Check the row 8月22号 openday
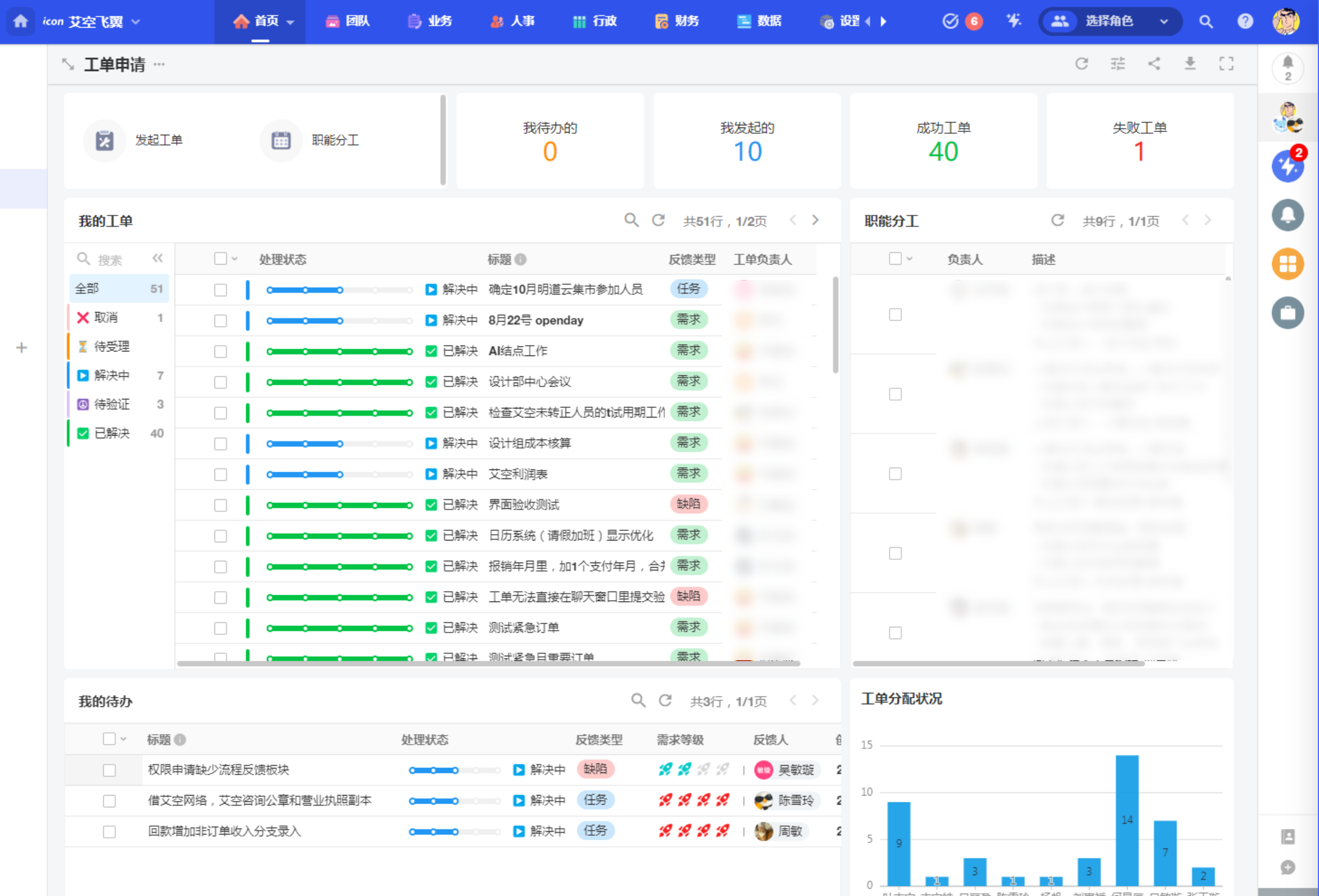The image size is (1319, 896). point(220,320)
